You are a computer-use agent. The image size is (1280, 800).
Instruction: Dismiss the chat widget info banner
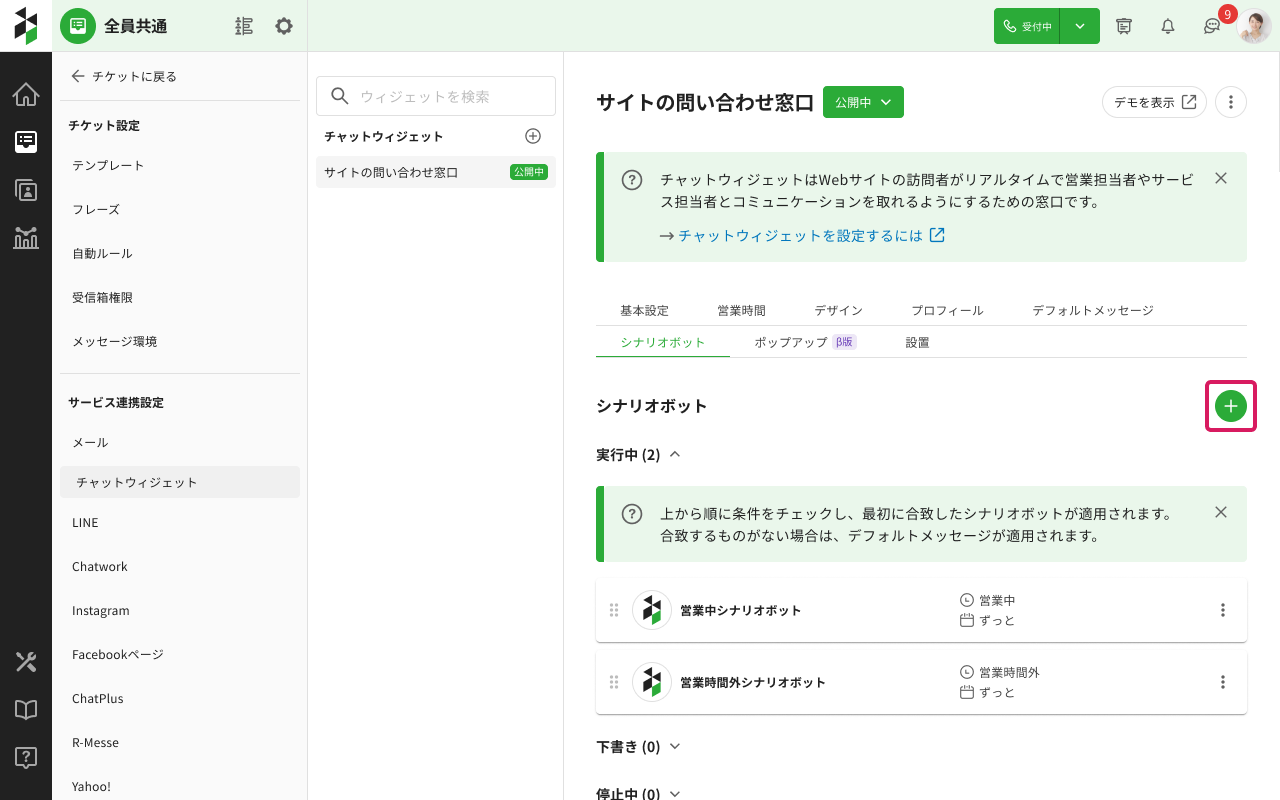(x=1220, y=179)
